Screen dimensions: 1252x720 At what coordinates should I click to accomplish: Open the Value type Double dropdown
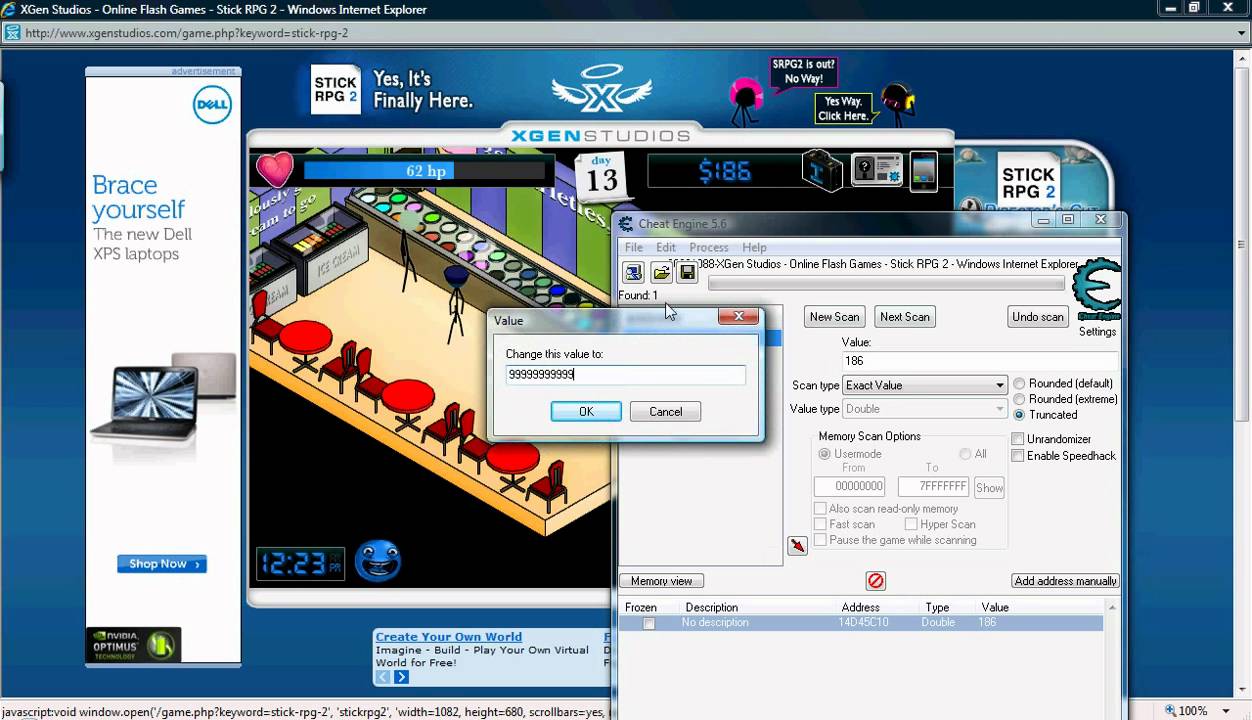tap(924, 409)
